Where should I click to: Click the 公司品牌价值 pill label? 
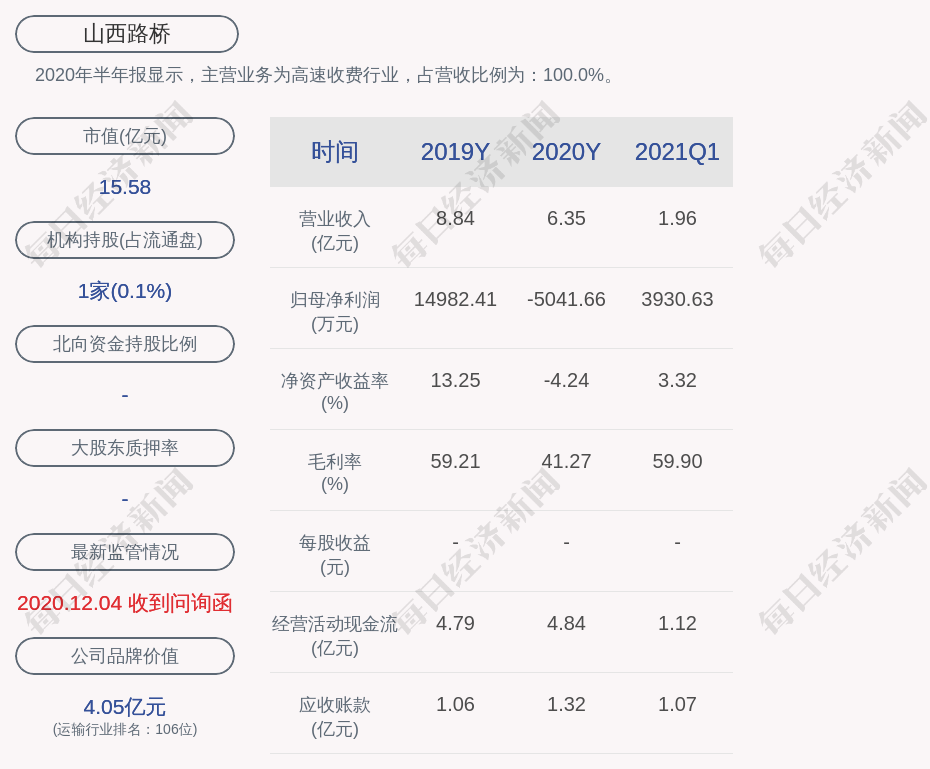[124, 656]
